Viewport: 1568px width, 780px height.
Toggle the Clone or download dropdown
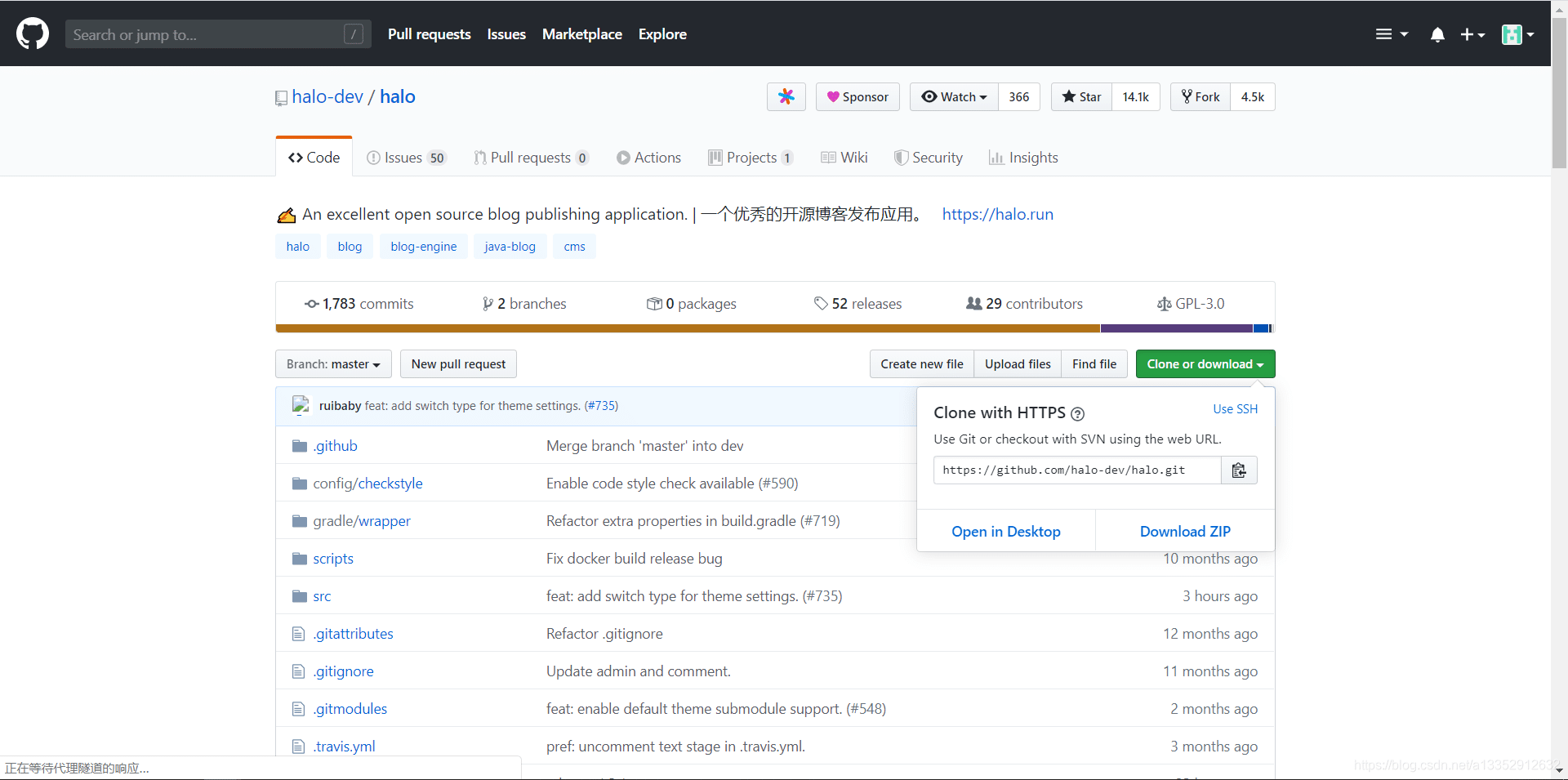1205,364
